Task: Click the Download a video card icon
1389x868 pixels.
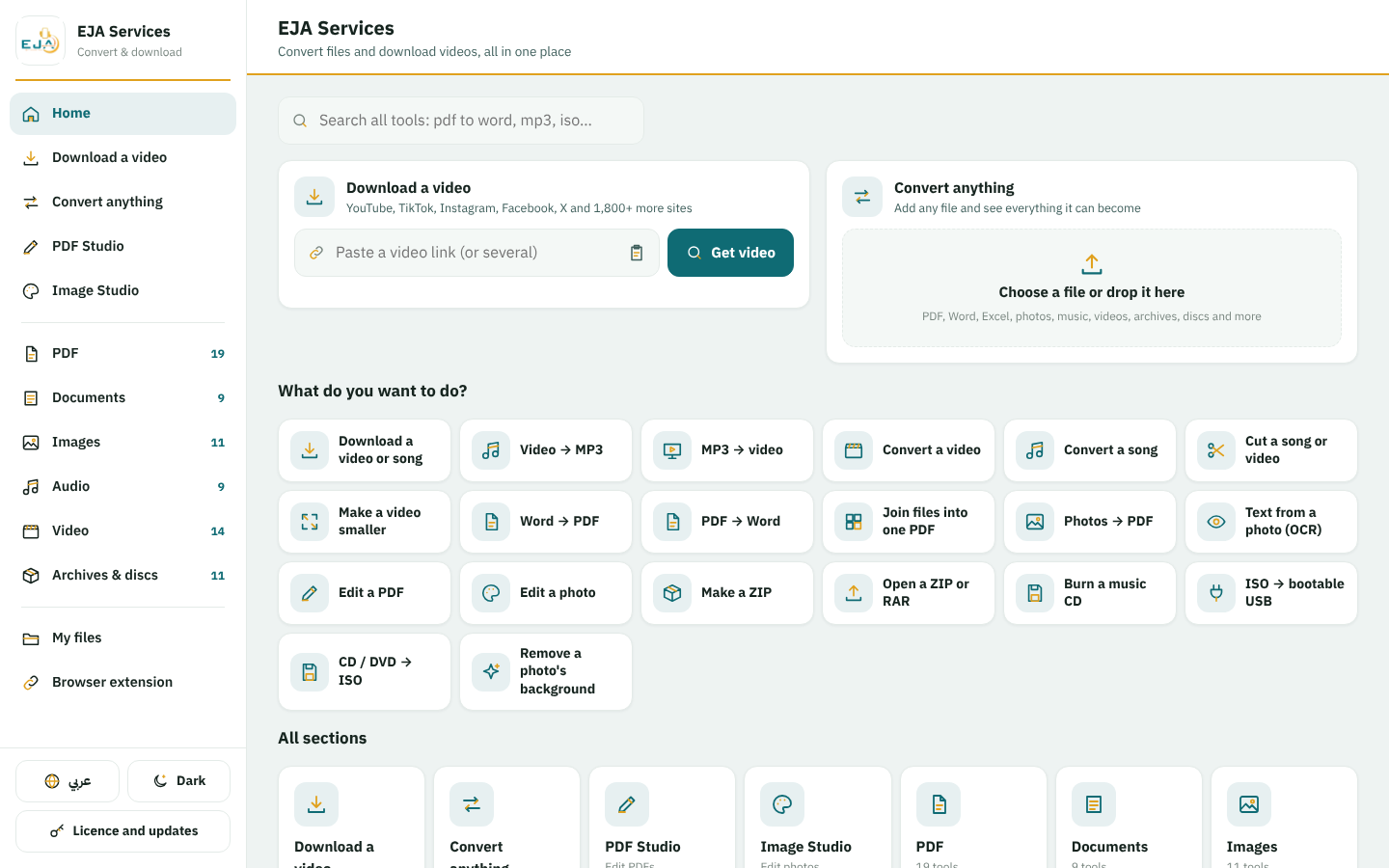Action: point(314,197)
